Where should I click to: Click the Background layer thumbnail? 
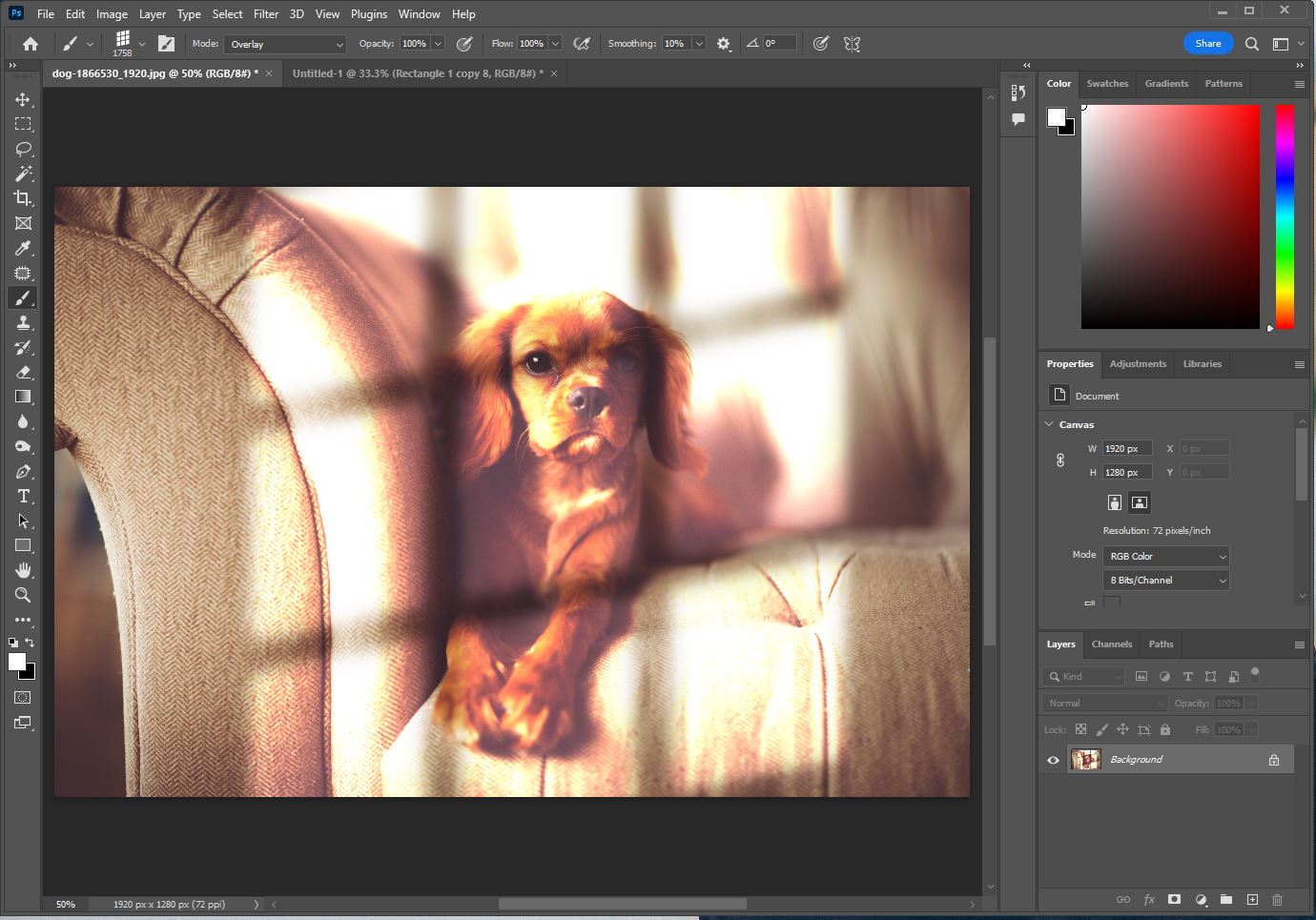(x=1085, y=760)
